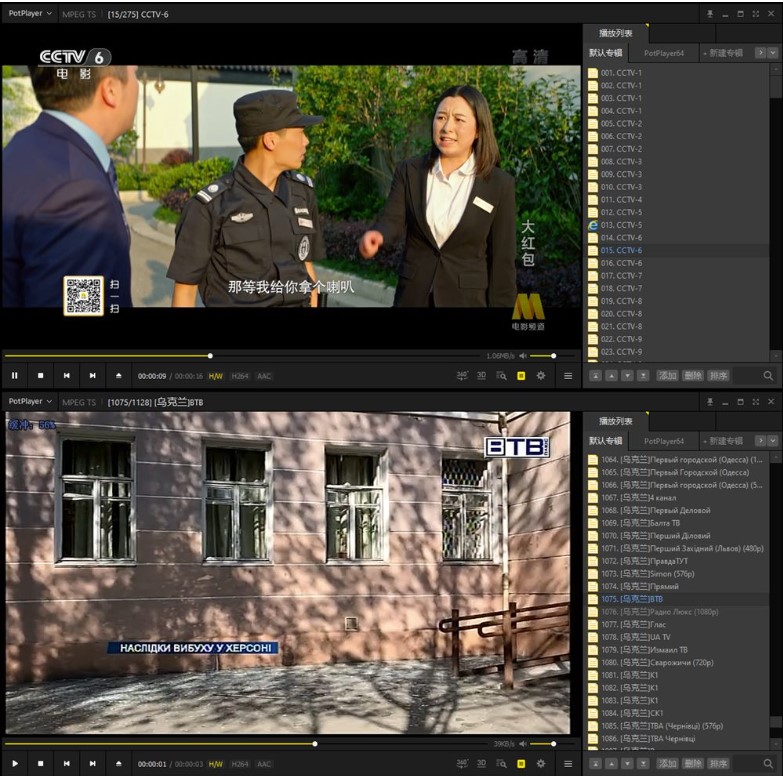Toggle H/W hardware decoding in the top player

pyautogui.click(x=215, y=376)
